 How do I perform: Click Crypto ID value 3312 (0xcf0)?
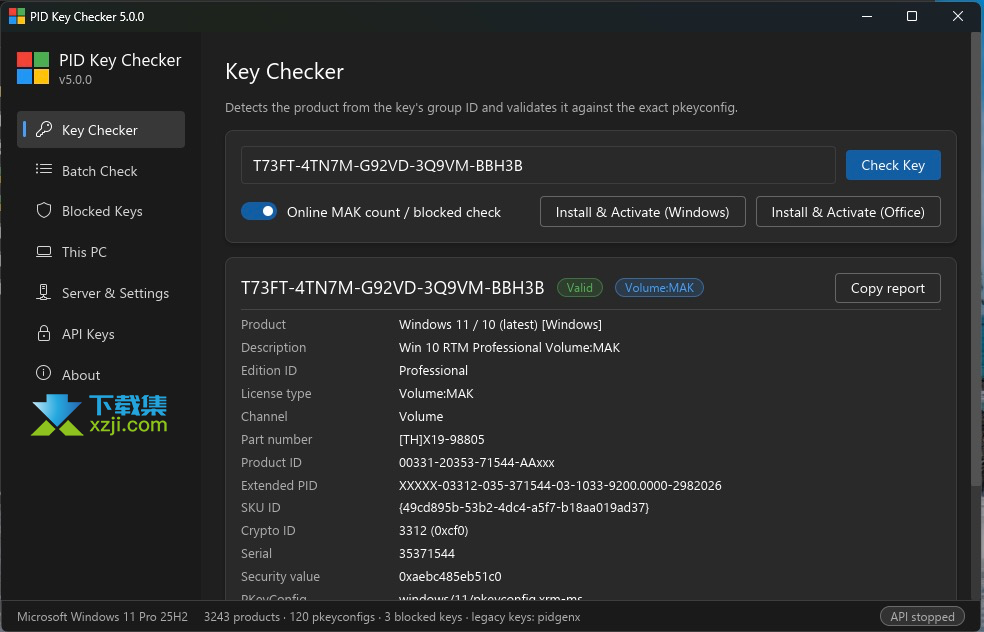pyautogui.click(x=434, y=531)
